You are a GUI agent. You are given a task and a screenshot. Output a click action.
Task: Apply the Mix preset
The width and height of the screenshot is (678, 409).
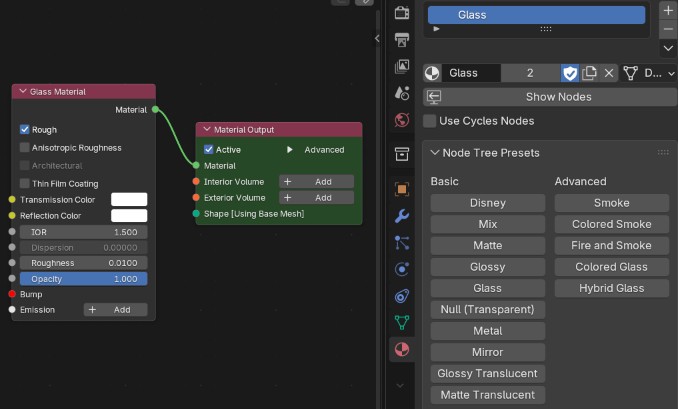pyautogui.click(x=488, y=224)
